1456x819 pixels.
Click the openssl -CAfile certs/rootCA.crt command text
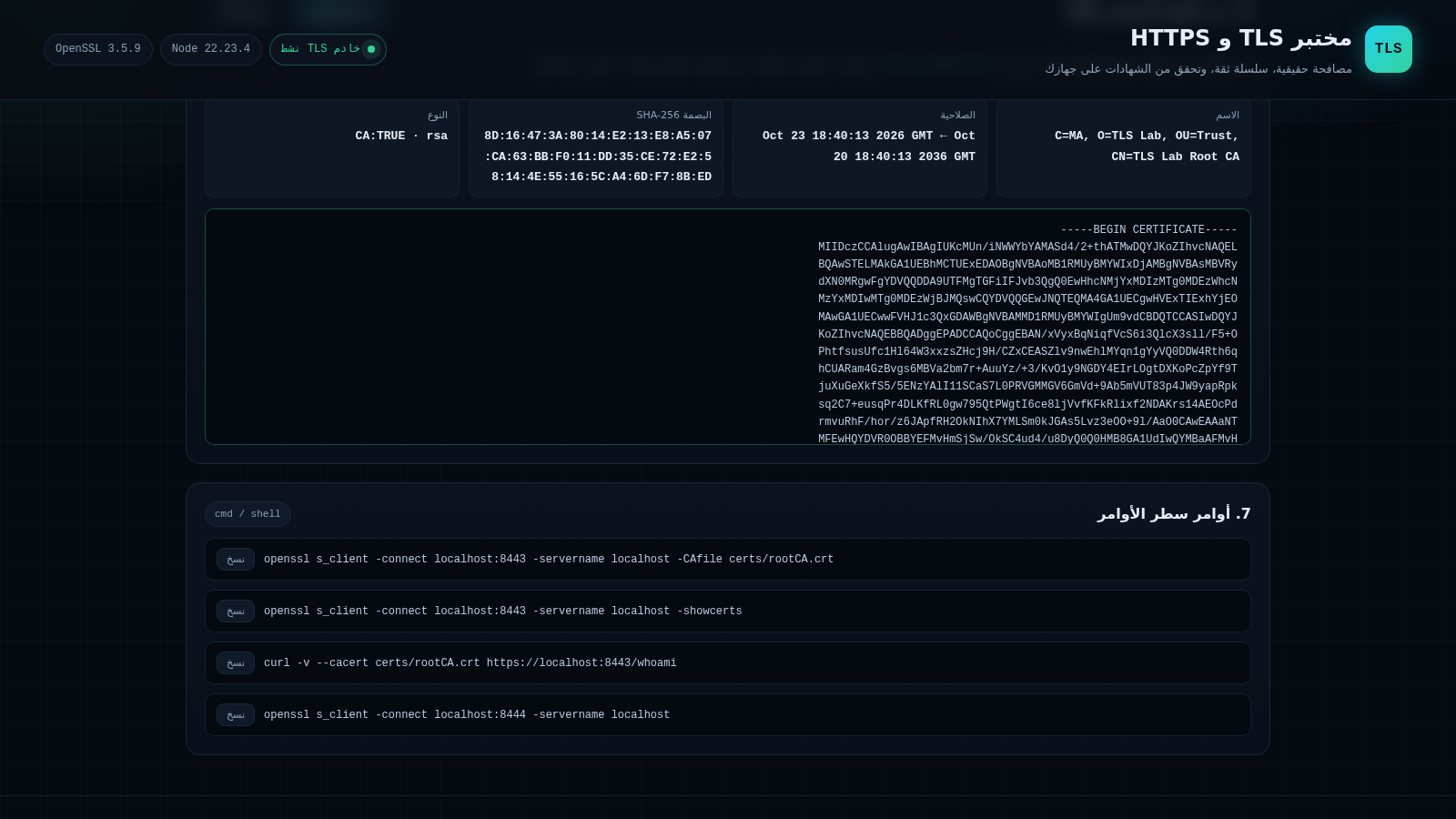pyautogui.click(x=549, y=560)
